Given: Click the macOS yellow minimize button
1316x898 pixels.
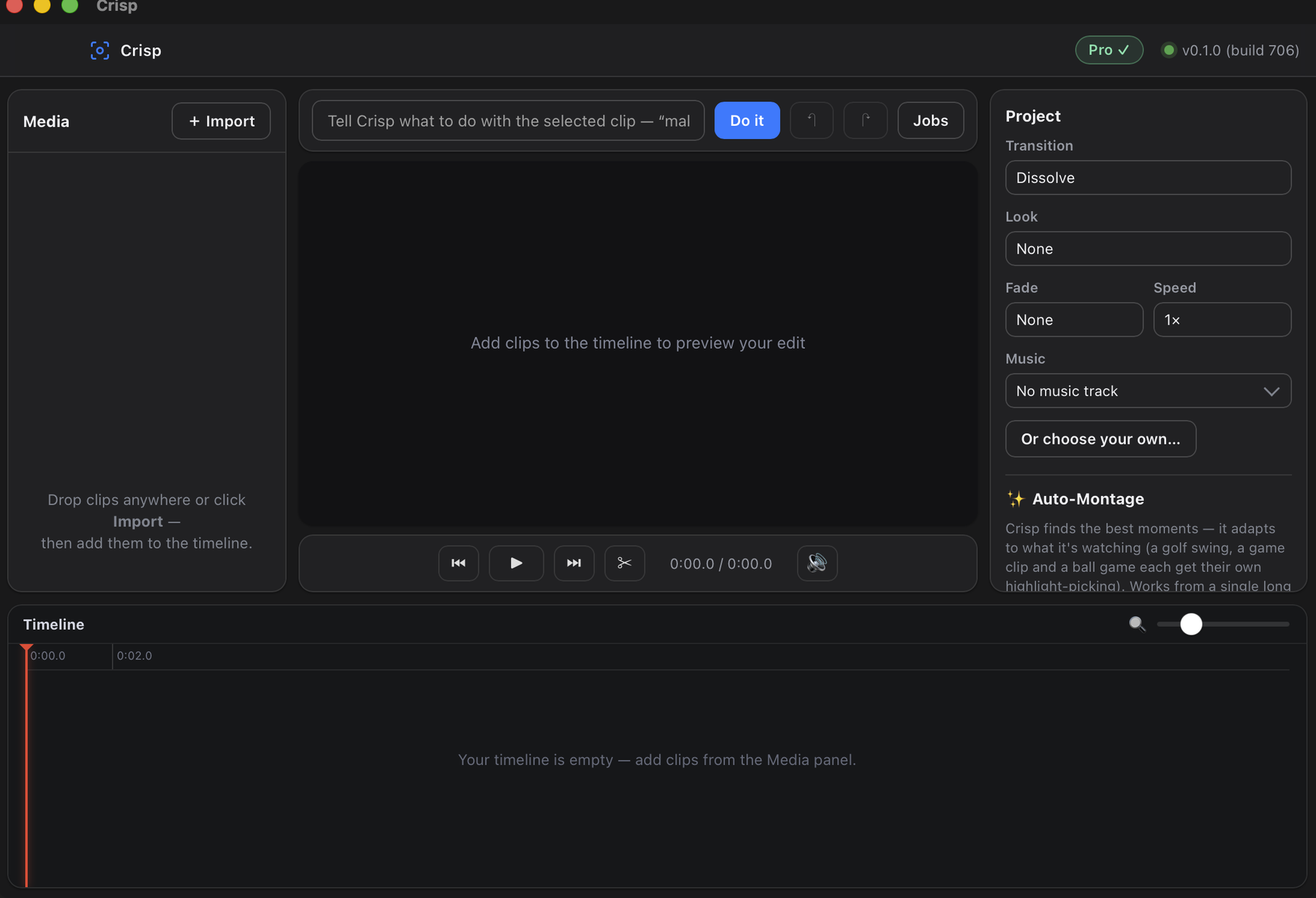Looking at the screenshot, I should (x=42, y=6).
